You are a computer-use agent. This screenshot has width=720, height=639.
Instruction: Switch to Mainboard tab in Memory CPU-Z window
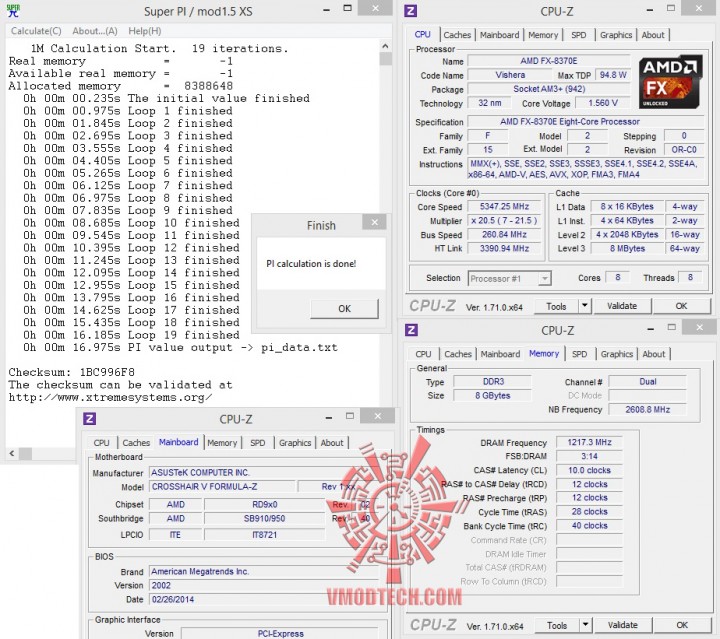(x=500, y=354)
